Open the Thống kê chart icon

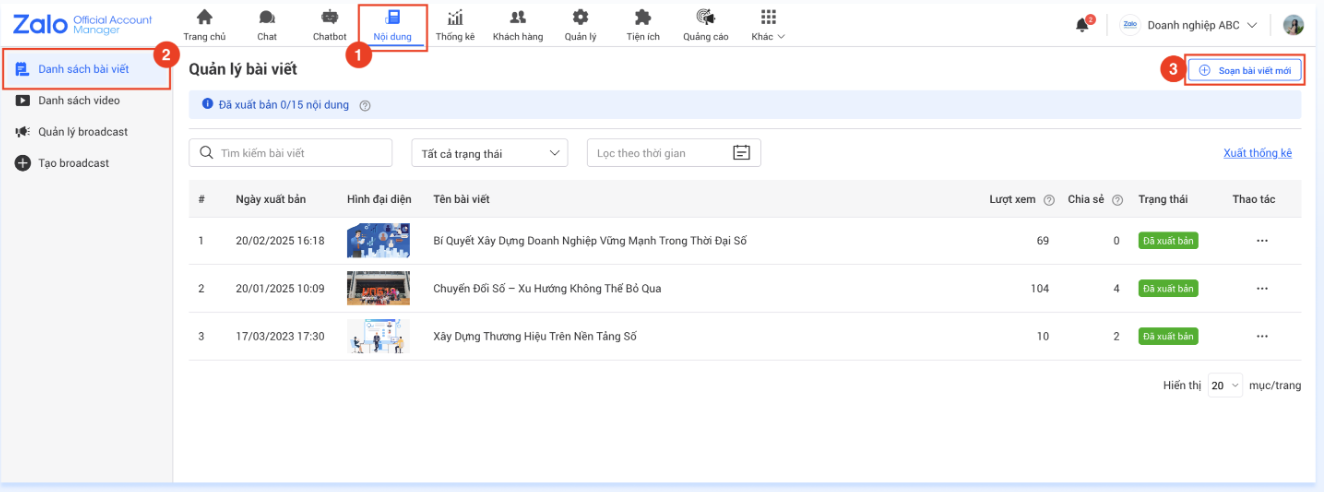click(455, 17)
